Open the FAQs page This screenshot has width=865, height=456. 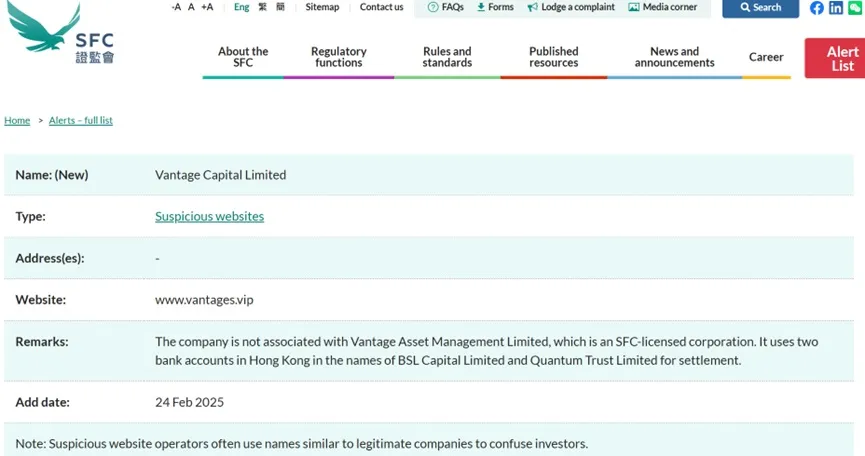pos(446,7)
